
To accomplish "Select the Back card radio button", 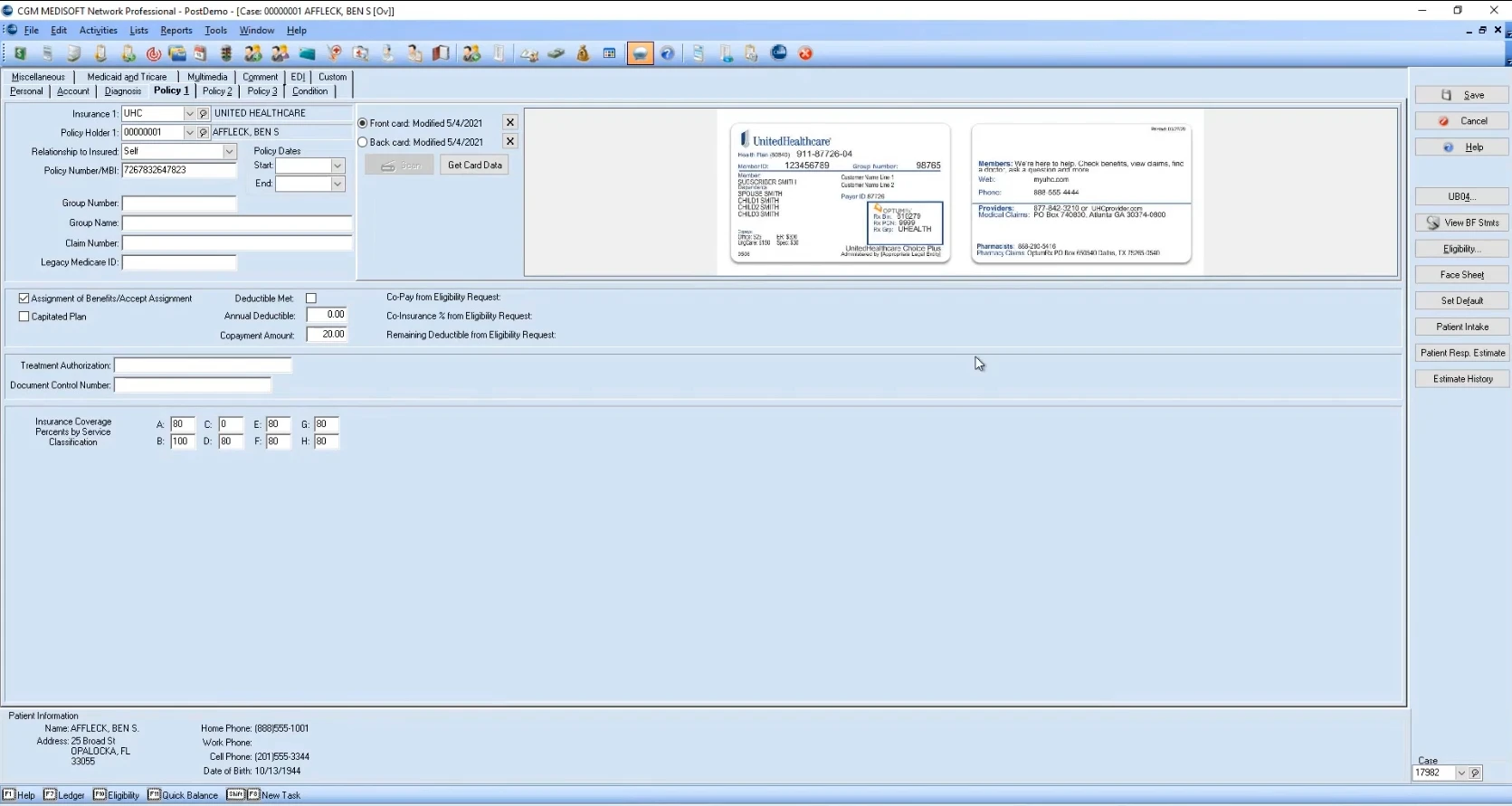I will (363, 142).
